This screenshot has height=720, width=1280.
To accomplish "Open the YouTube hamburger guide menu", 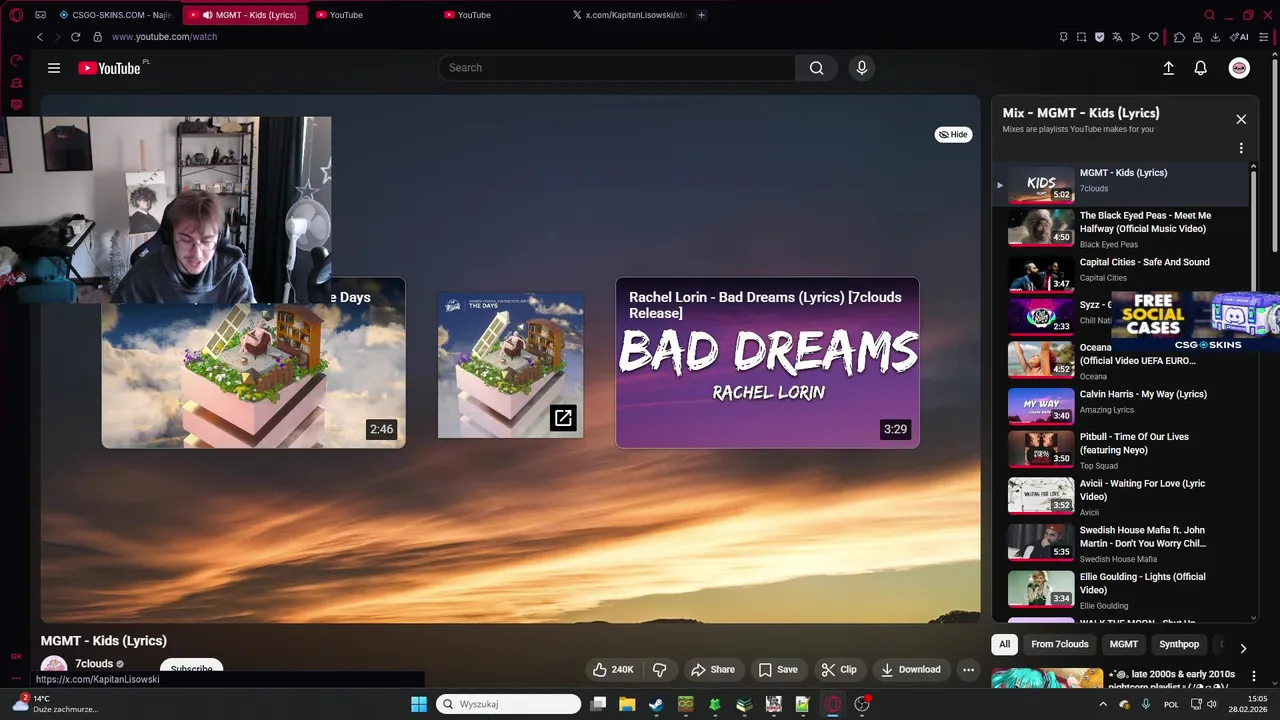I will 54,68.
